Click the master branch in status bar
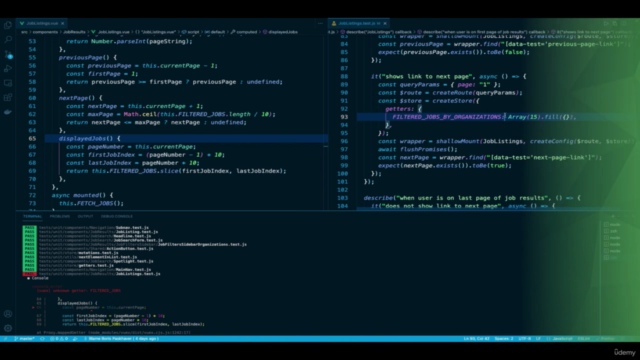Image resolution: width=640 pixels, height=360 pixels. tap(24, 339)
